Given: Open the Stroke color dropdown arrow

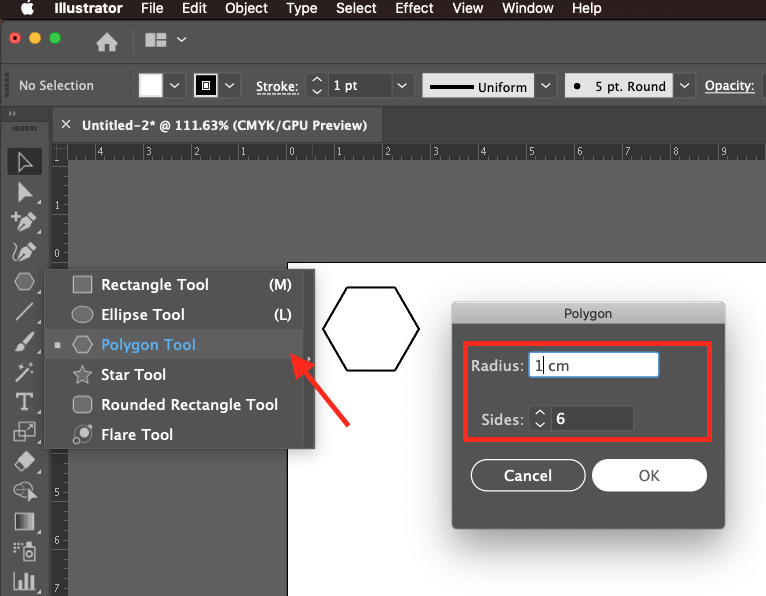Looking at the screenshot, I should click(x=230, y=86).
